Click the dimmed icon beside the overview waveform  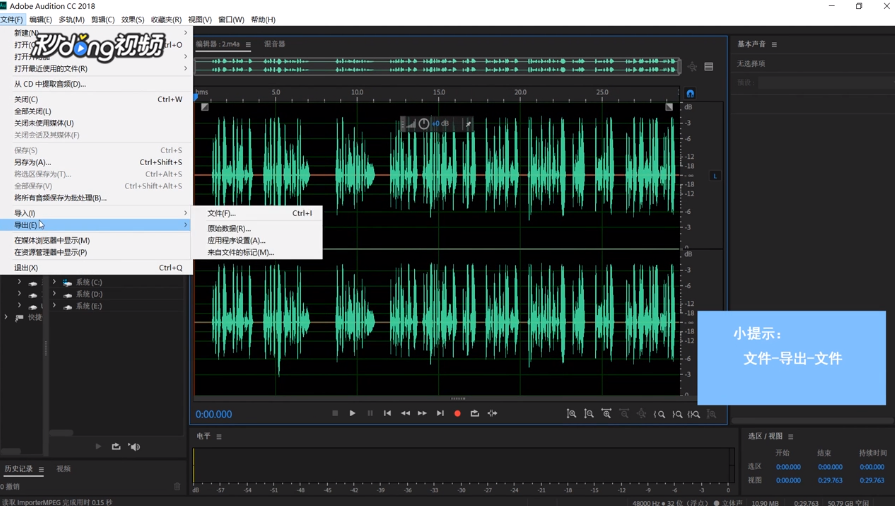click(692, 67)
